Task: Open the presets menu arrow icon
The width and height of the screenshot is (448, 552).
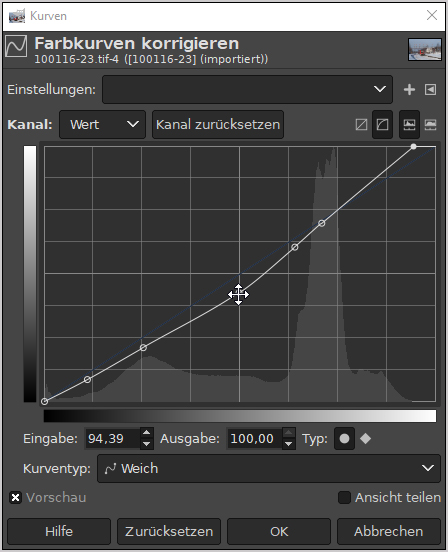Action: coord(430,89)
